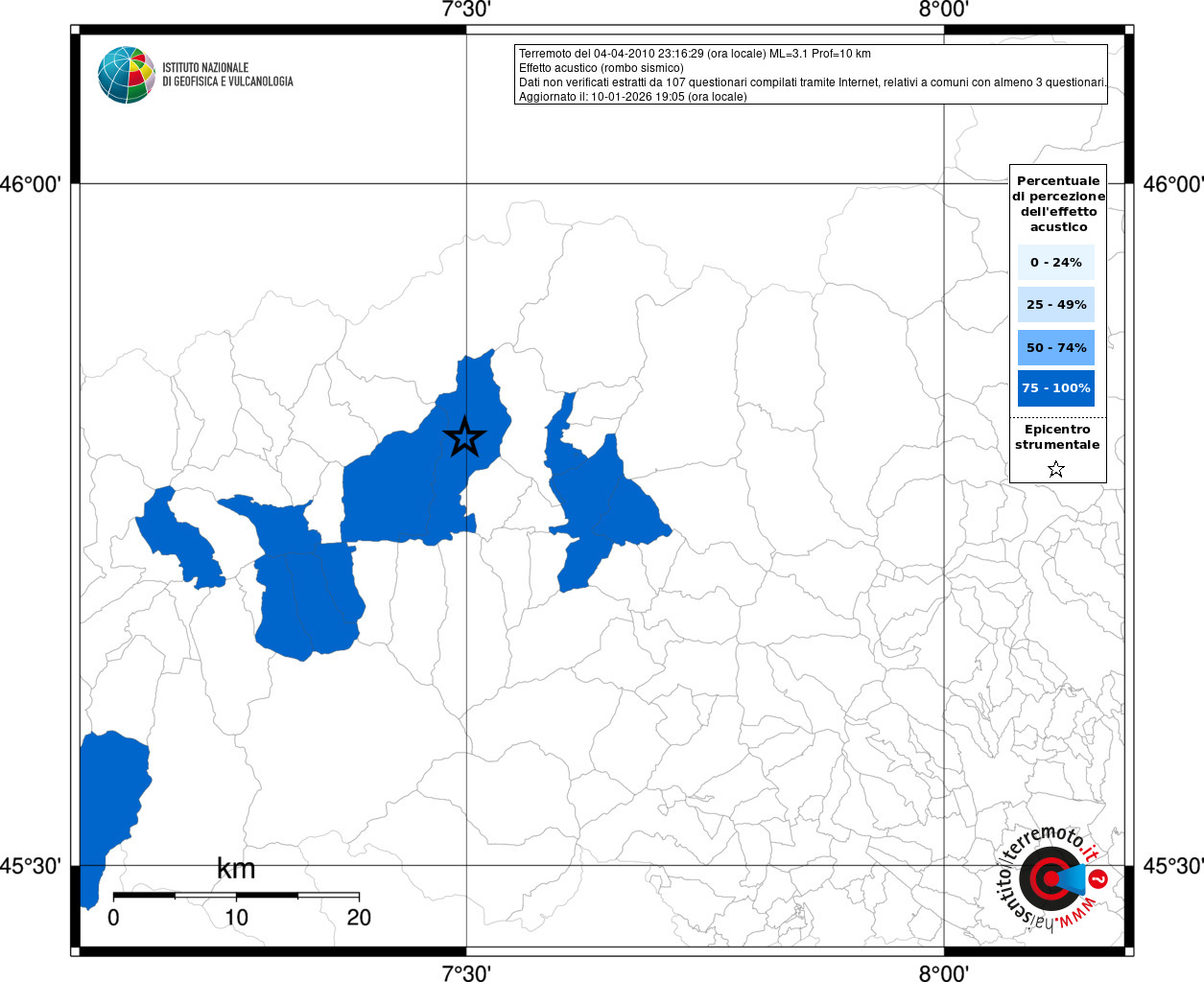The width and height of the screenshot is (1204, 982).
Task: Click the 'Percentuale di percezione' legend title
Action: [x=1058, y=203]
